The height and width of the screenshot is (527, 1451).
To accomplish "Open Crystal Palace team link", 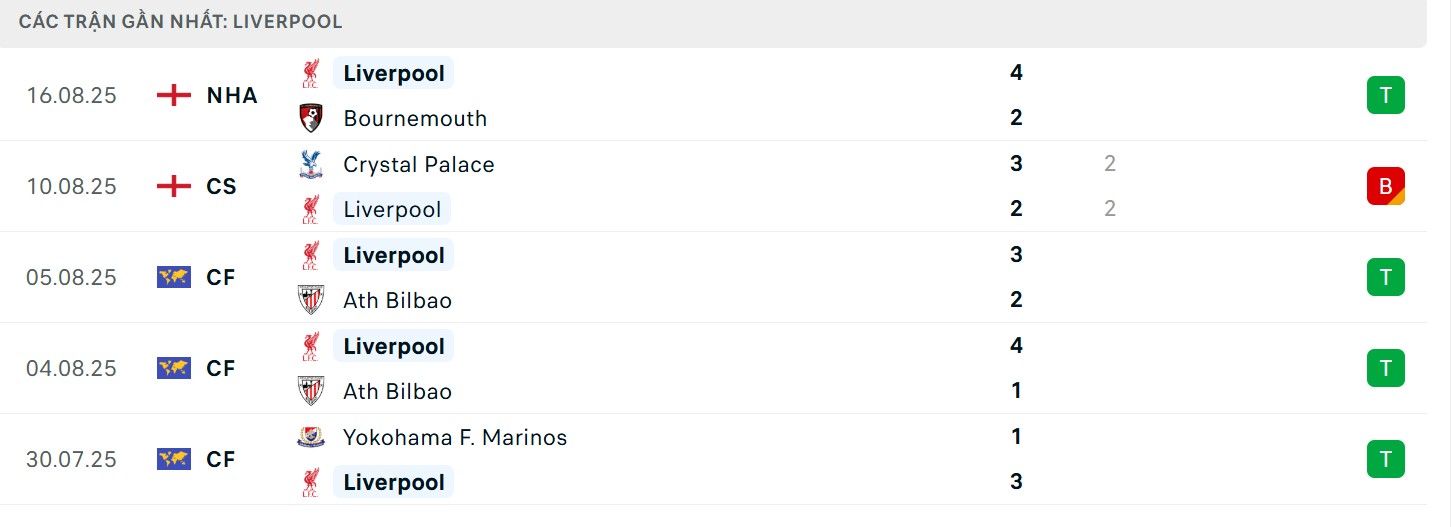I will pos(418,164).
